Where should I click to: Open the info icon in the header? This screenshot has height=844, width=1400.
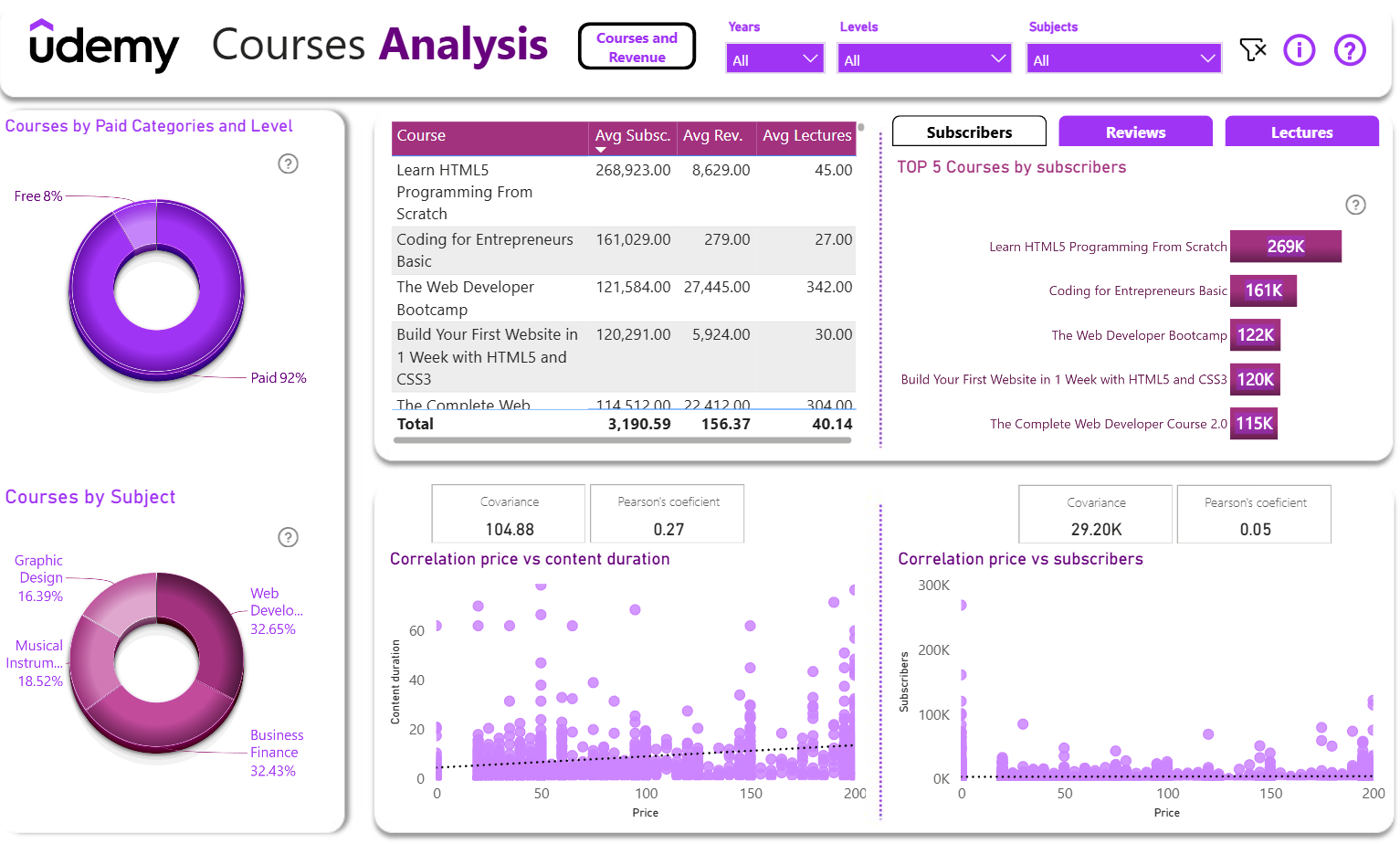1300,49
